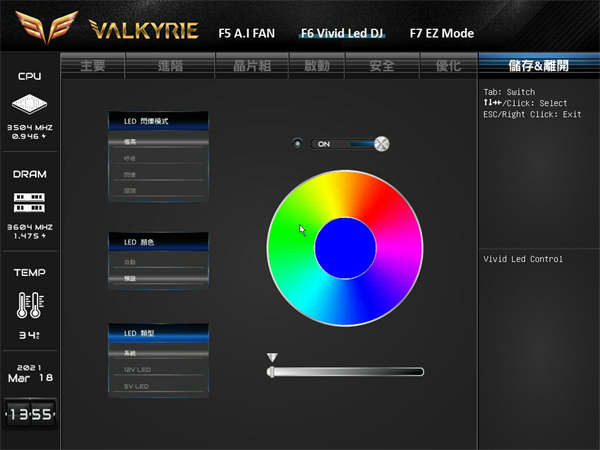Choose the highlighted option under LED 顏色

158,278
